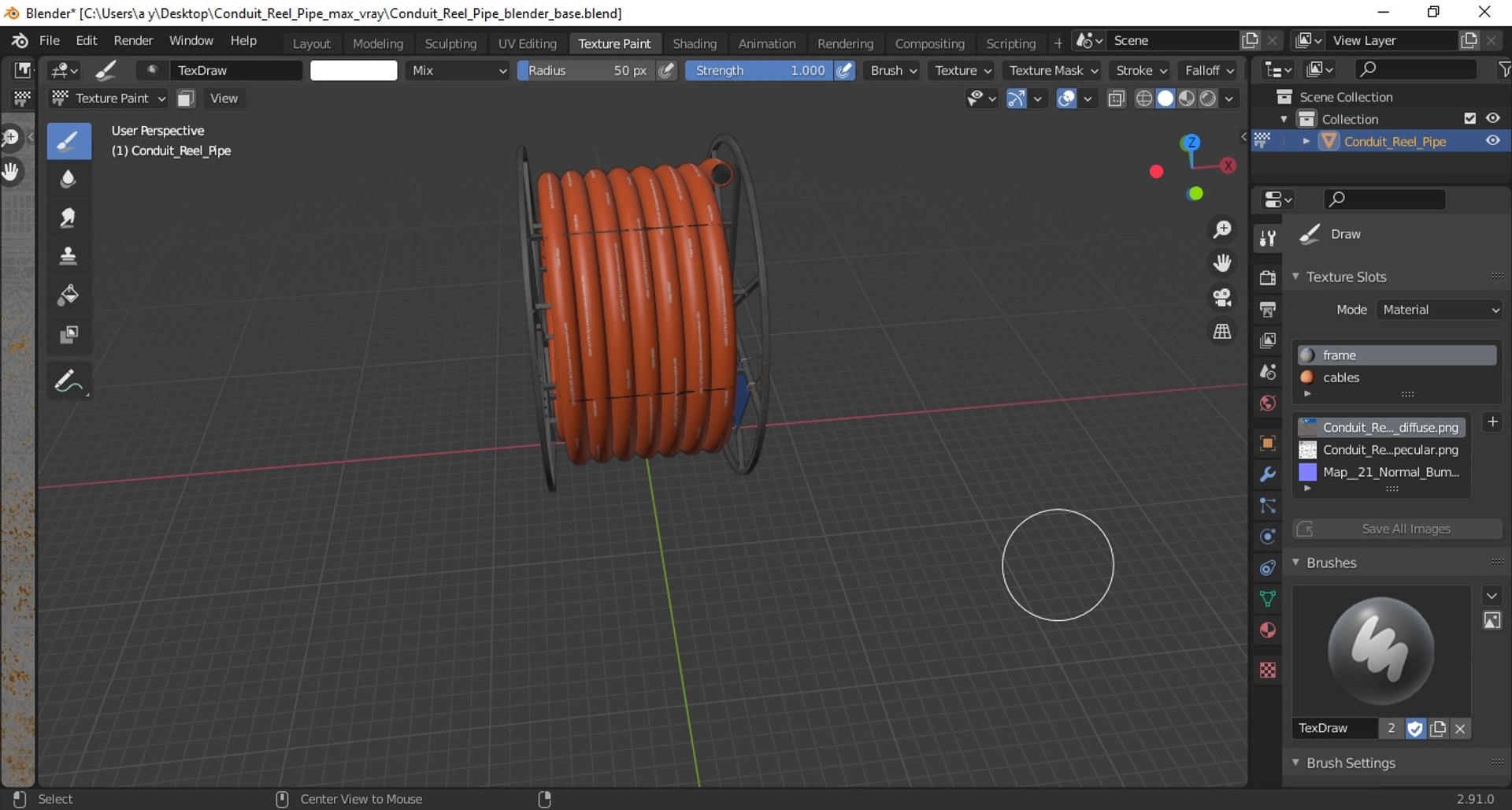The image size is (1512, 810).
Task: Toggle the TexDraw fake user shield
Action: point(1415,729)
